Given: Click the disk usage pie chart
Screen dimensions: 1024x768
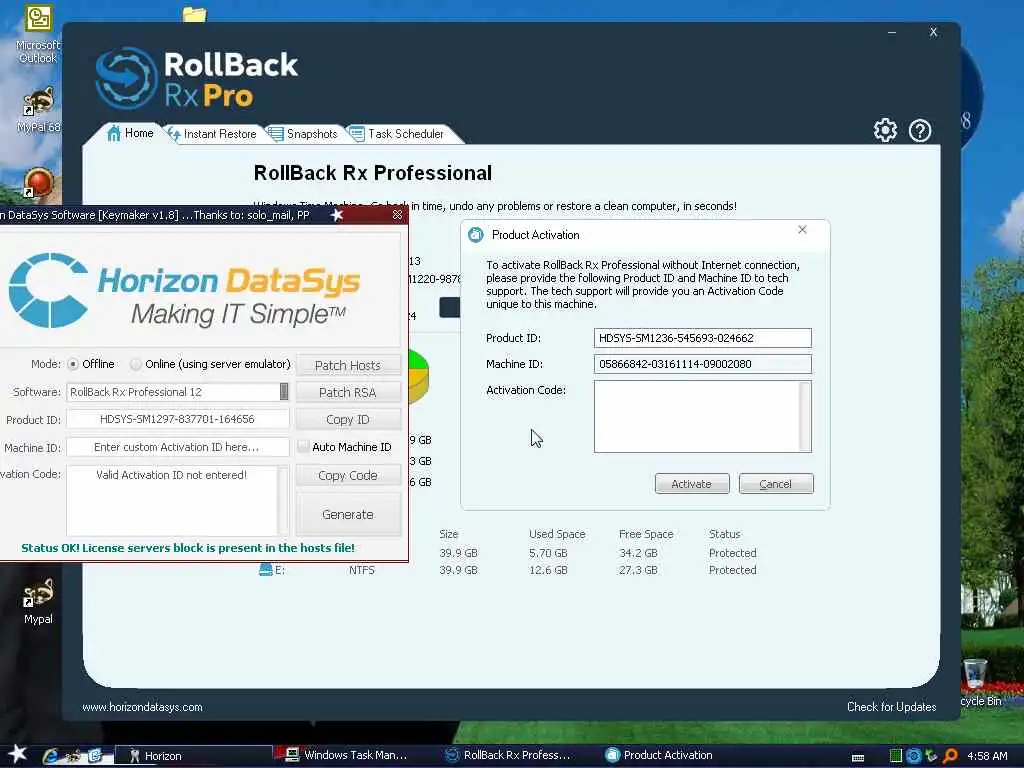Looking at the screenshot, I should pos(418,376).
